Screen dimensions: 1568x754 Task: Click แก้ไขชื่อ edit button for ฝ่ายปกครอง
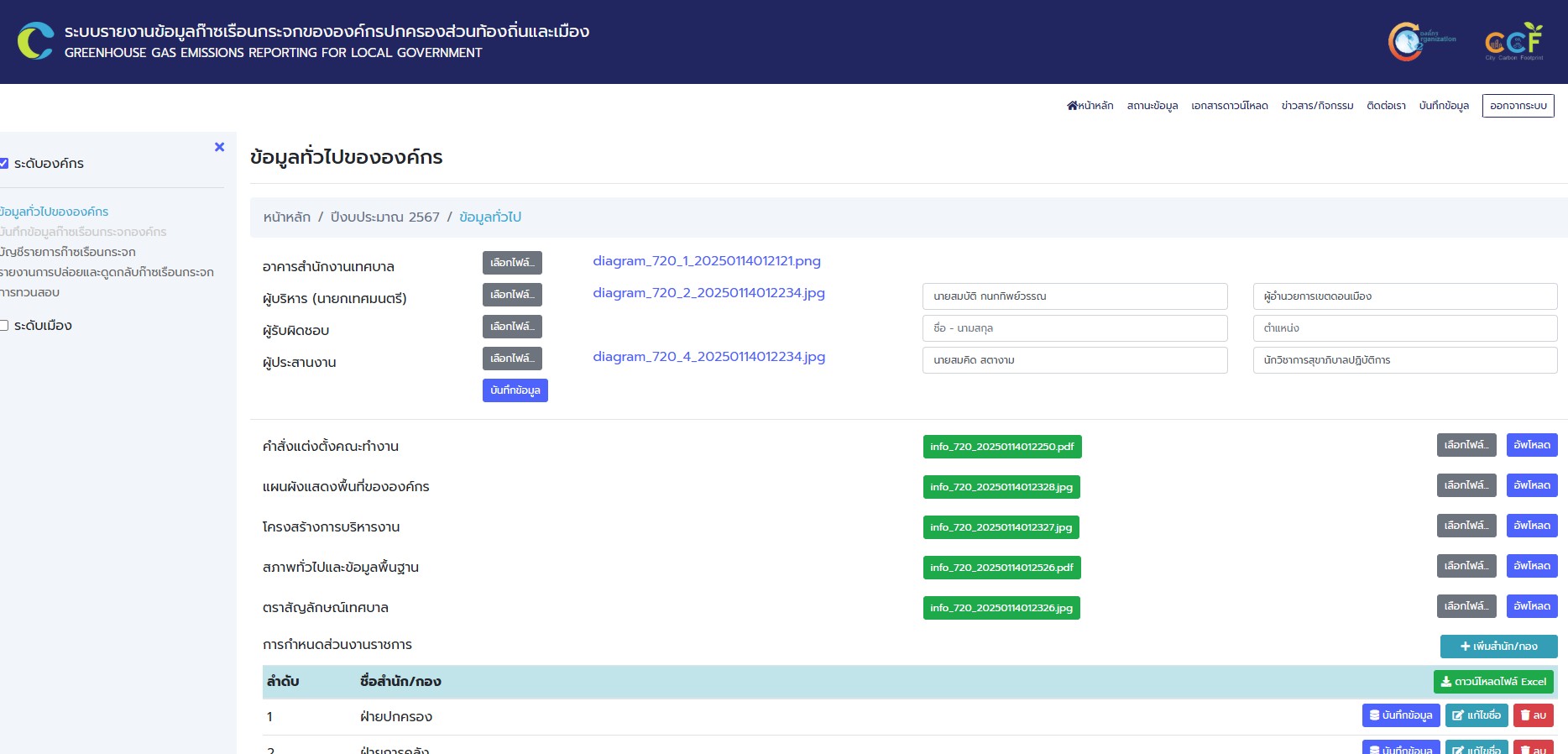pyautogui.click(x=1477, y=715)
